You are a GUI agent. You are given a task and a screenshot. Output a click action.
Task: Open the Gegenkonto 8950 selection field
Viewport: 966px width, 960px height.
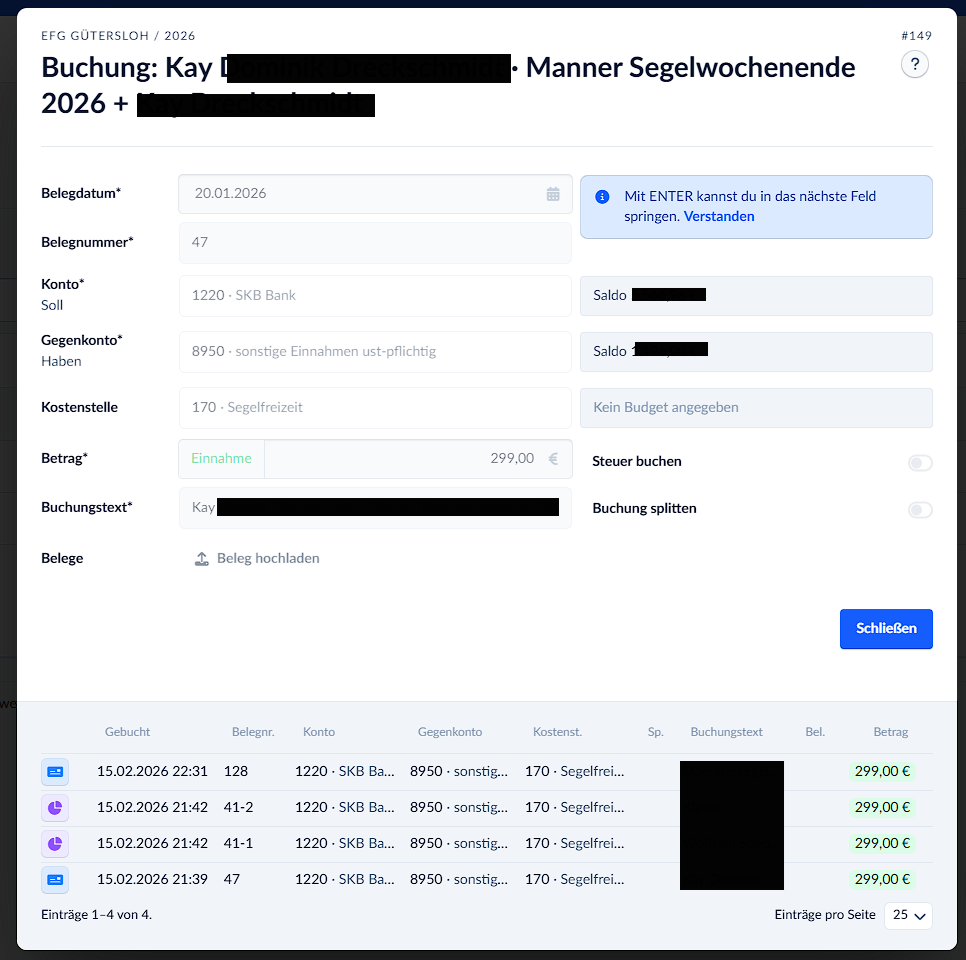coord(375,352)
